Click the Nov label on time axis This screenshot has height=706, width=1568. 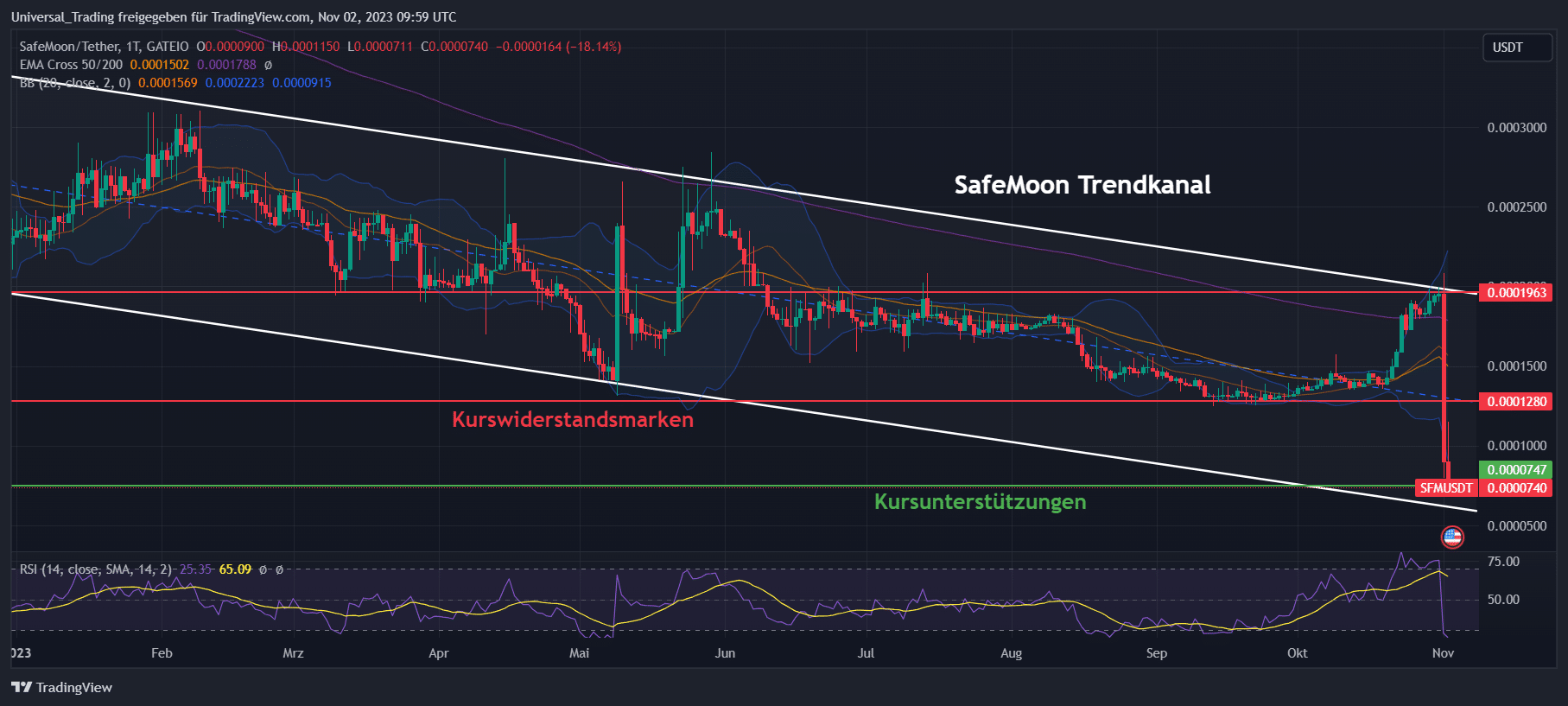1443,653
